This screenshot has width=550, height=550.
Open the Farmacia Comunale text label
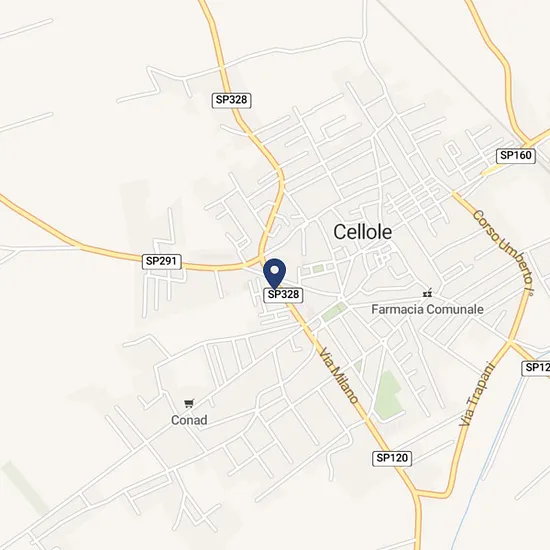[427, 309]
